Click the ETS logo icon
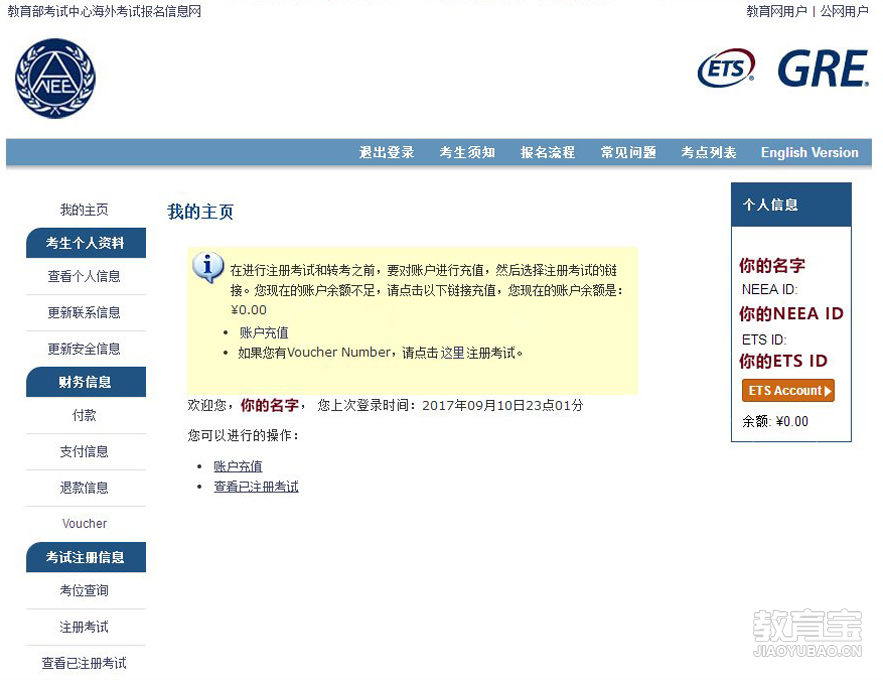This screenshot has width=883, height=680. (x=726, y=68)
